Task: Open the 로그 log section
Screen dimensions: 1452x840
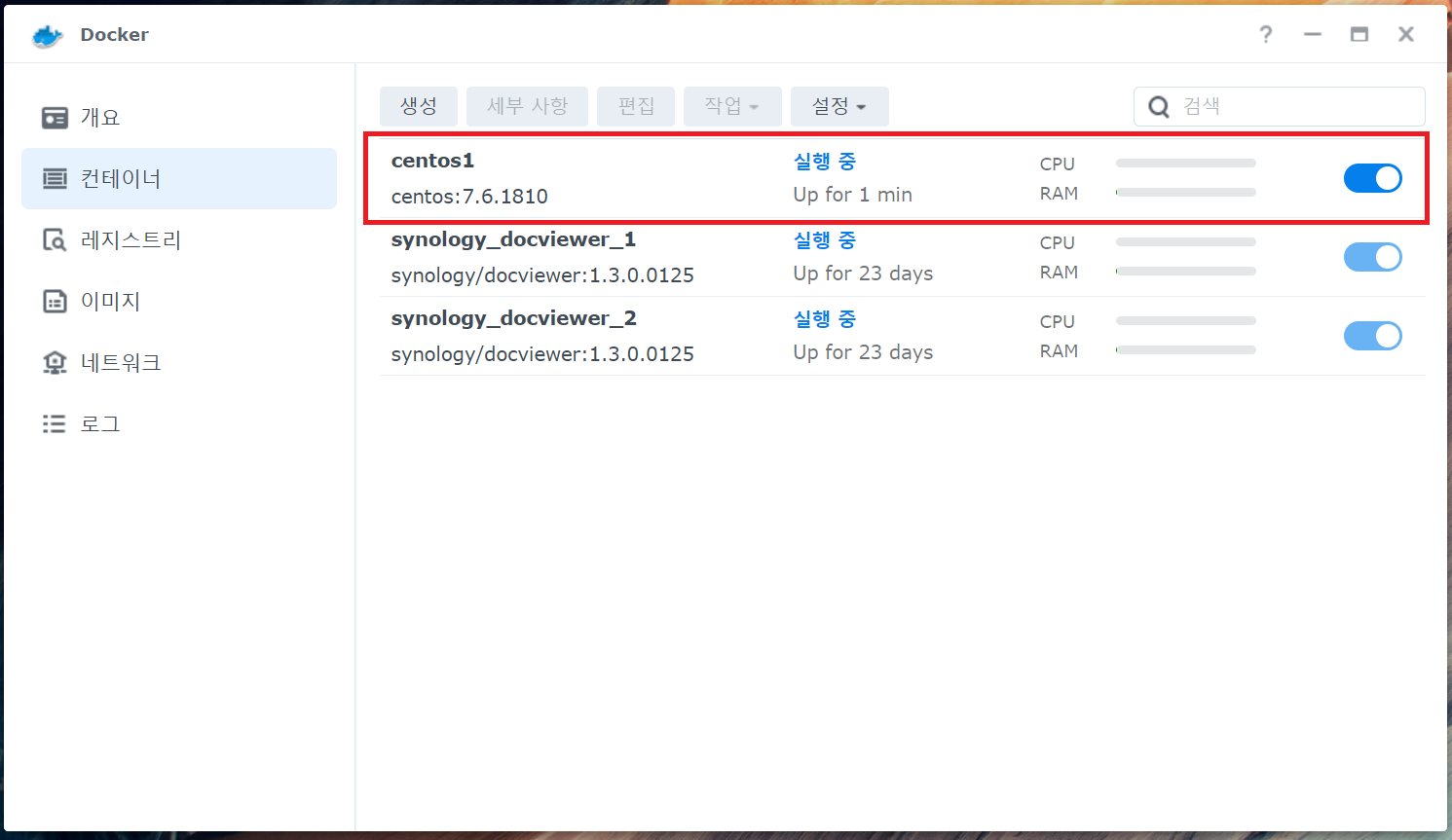Action: coord(179,424)
